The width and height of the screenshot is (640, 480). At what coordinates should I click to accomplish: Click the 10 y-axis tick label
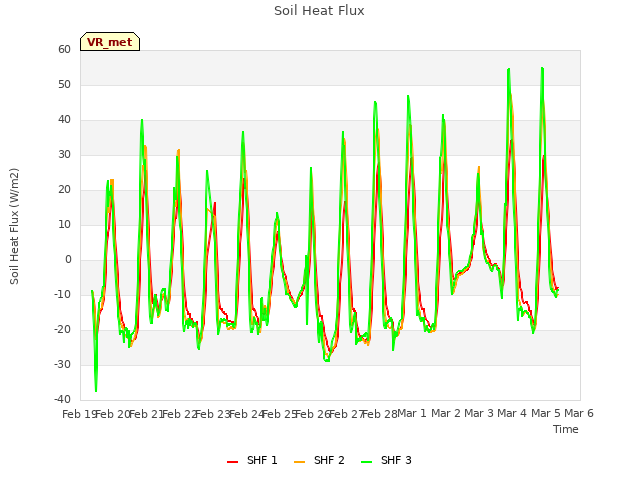(64, 224)
